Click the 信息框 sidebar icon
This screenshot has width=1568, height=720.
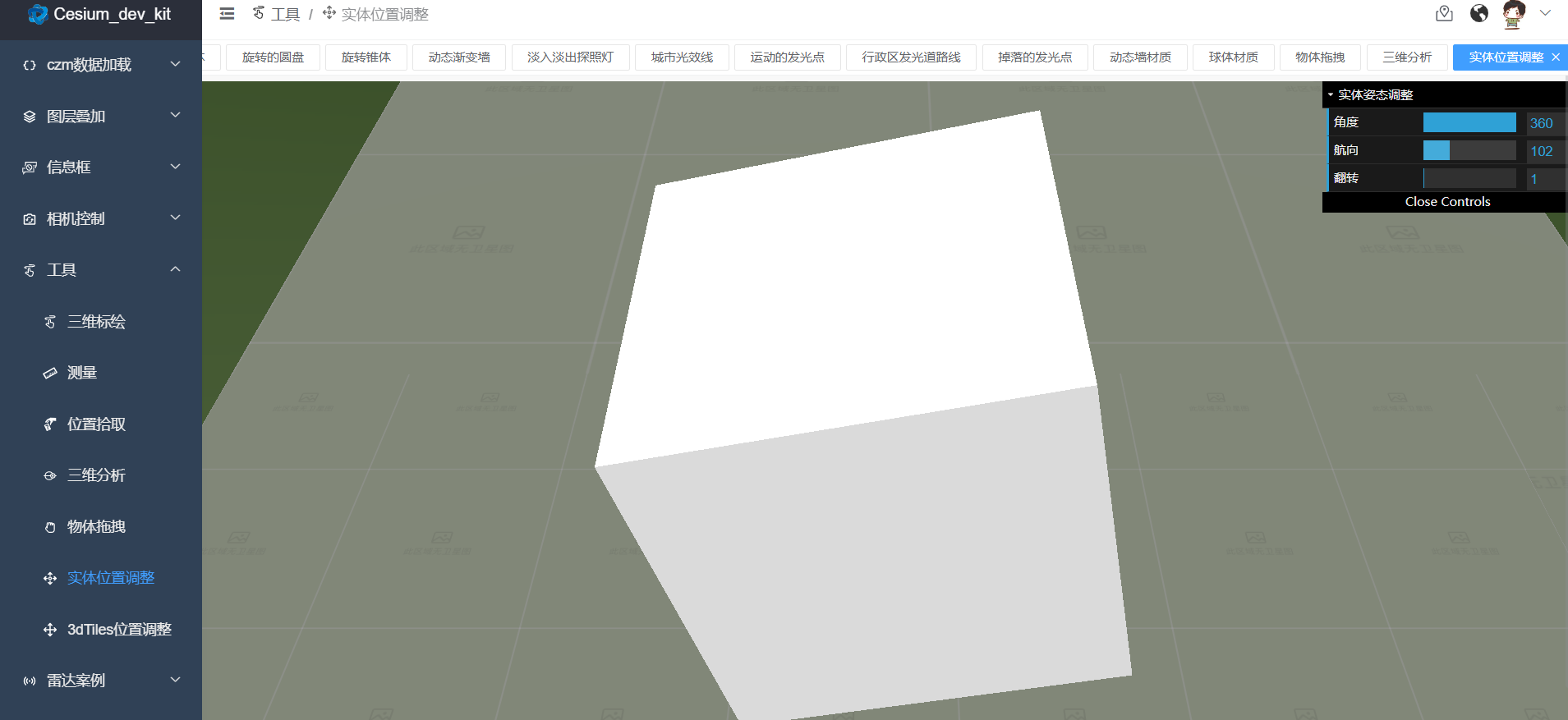[30, 167]
